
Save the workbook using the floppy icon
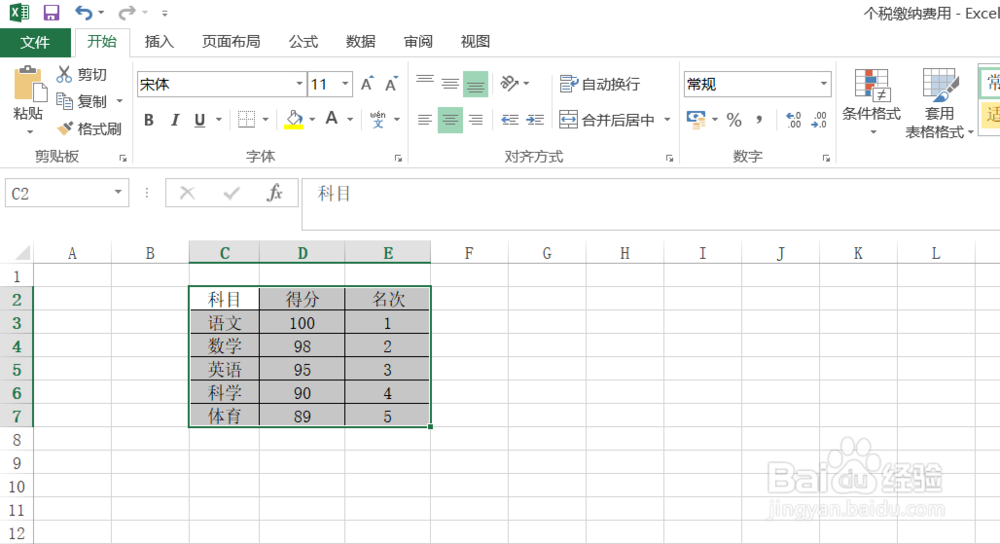(51, 12)
